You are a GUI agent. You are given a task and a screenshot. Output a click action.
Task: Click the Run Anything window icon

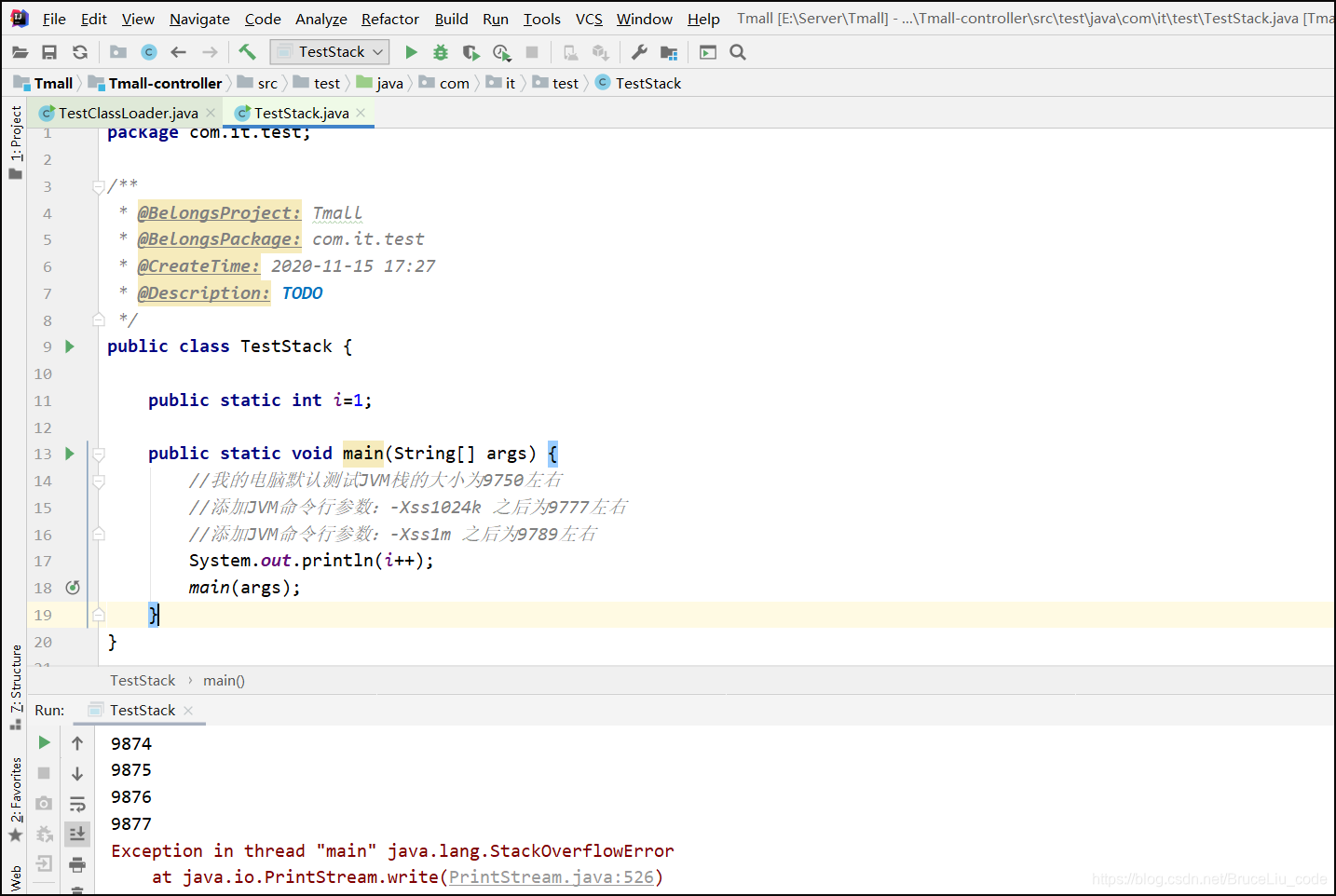708,52
